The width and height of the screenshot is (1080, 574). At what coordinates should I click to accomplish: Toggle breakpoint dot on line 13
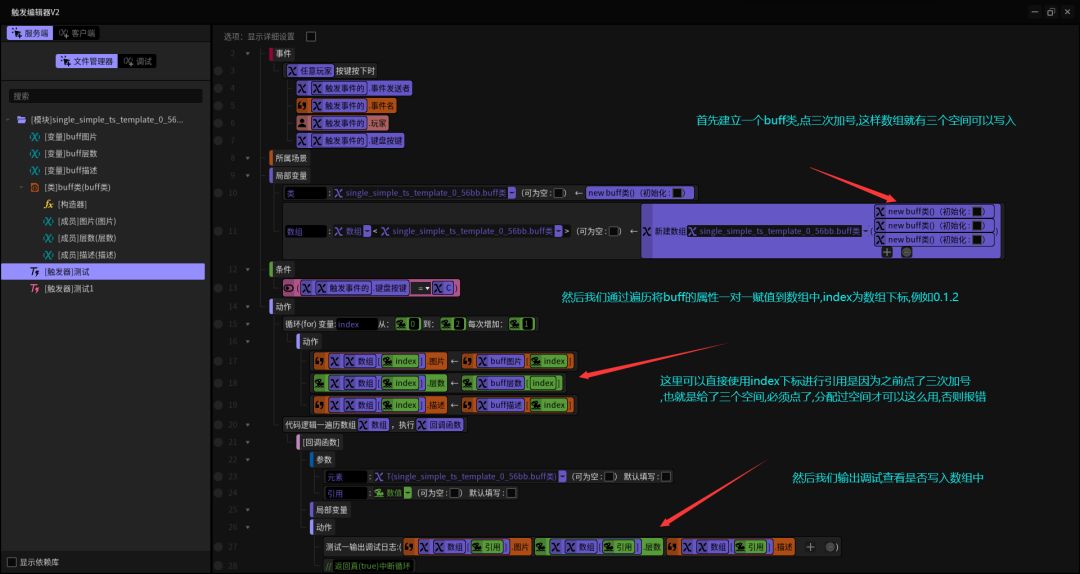[218, 288]
